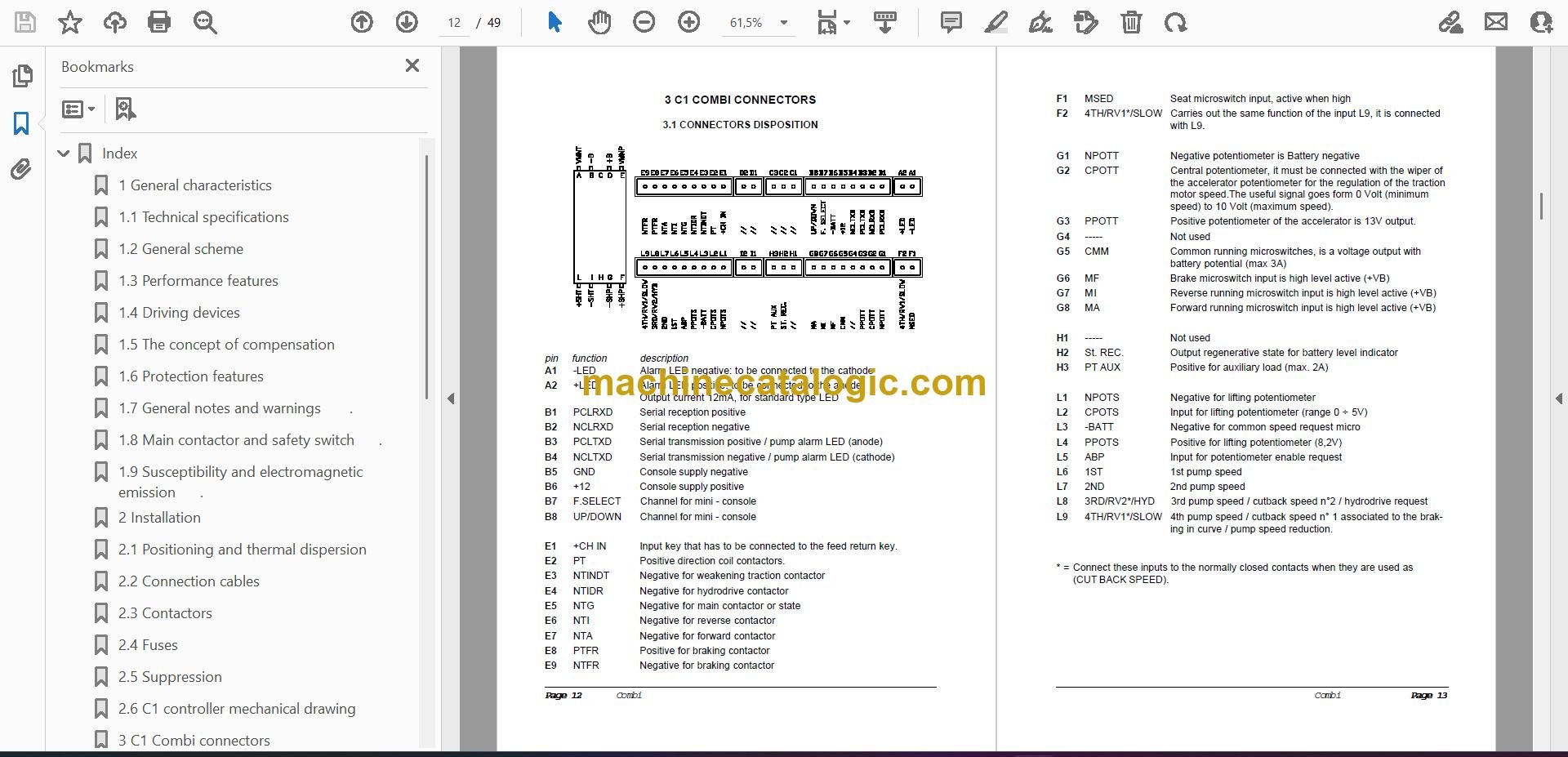
Task: Print the document
Action: 159,22
